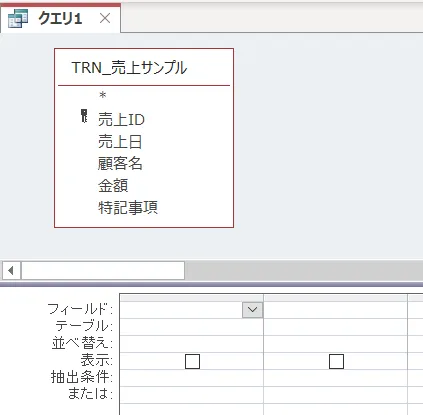Select the クエリ1 tab
Viewport: 423px width, 415px height.
(60, 18)
